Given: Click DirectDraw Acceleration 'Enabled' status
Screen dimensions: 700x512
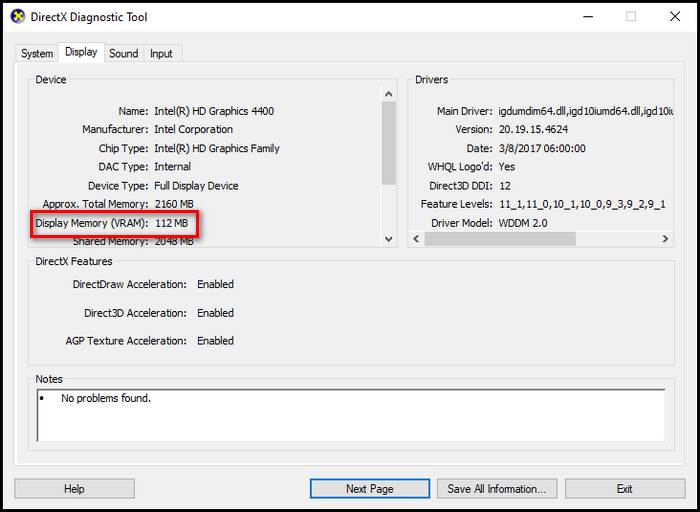Looking at the screenshot, I should coord(216,284).
